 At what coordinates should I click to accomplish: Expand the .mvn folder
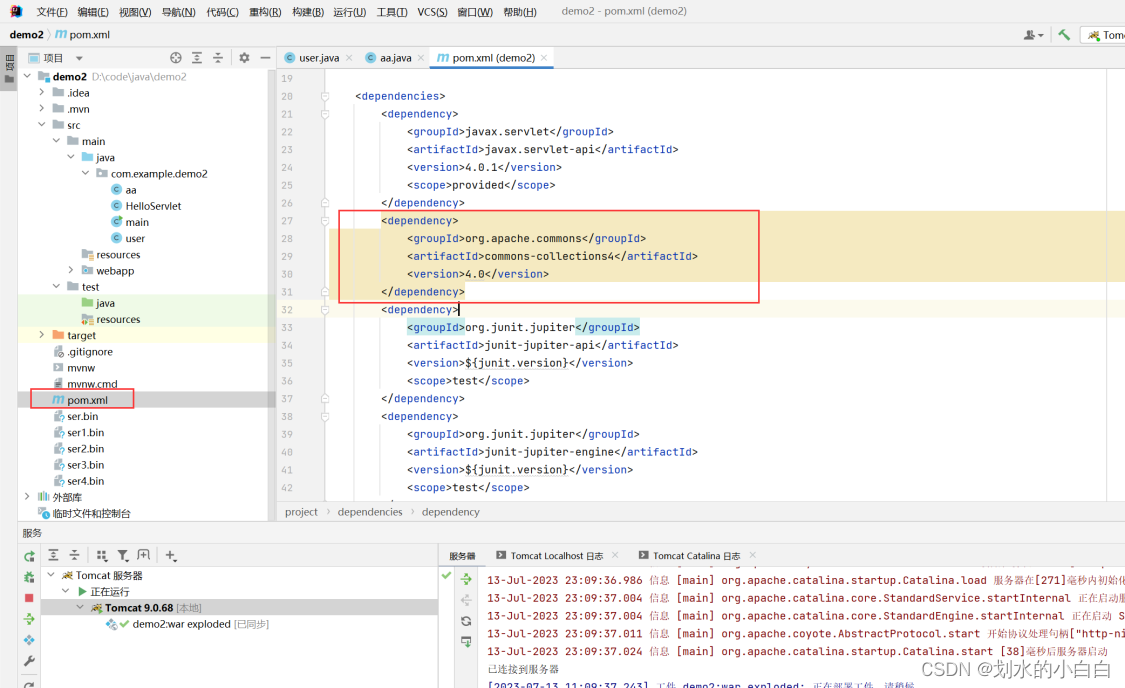click(x=42, y=108)
